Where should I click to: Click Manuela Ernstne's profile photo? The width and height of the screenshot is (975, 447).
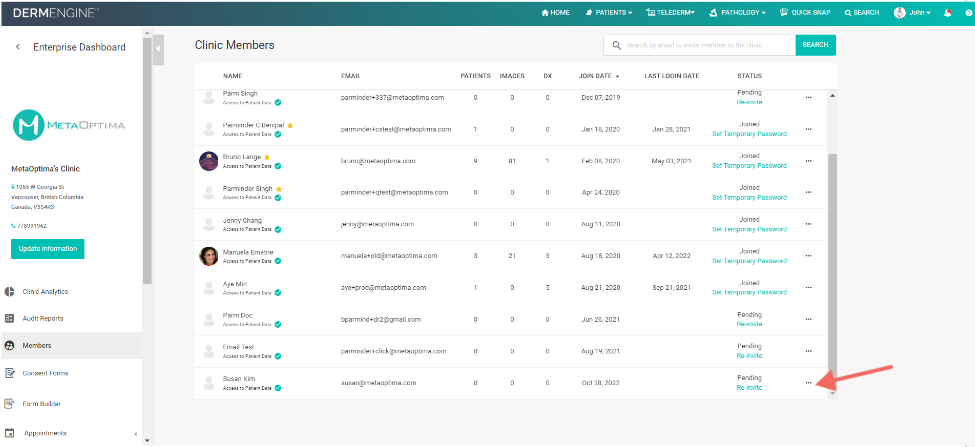pos(208,256)
